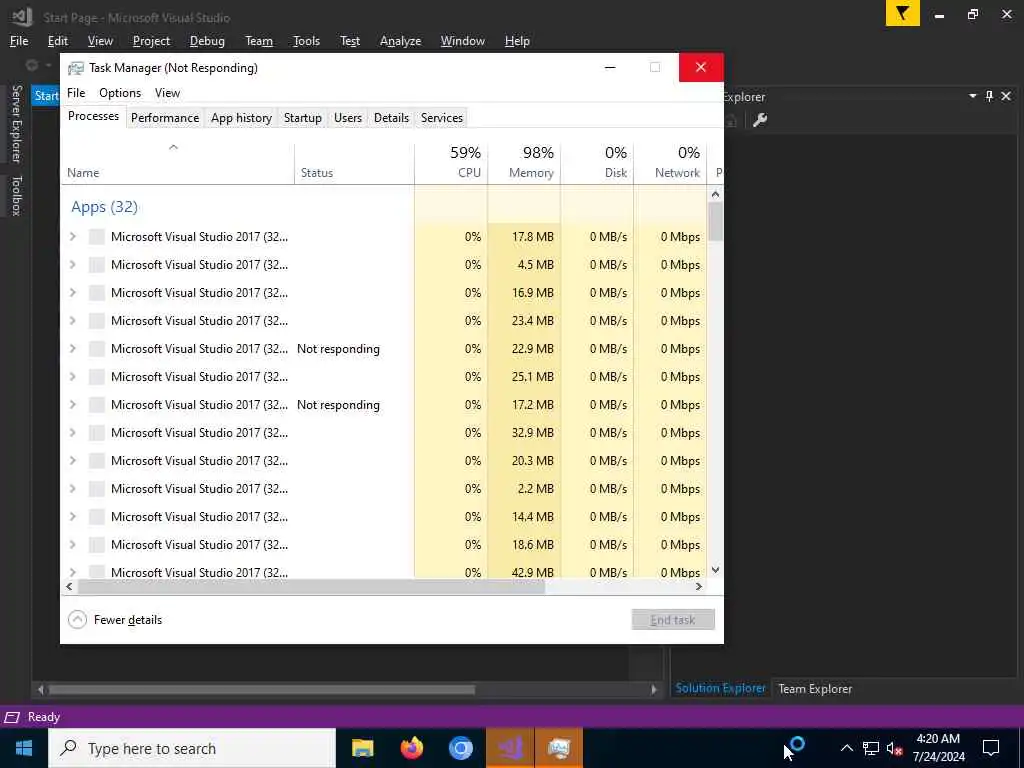Viewport: 1024px width, 768px height.
Task: Sort processes by Memory column
Action: [524, 162]
